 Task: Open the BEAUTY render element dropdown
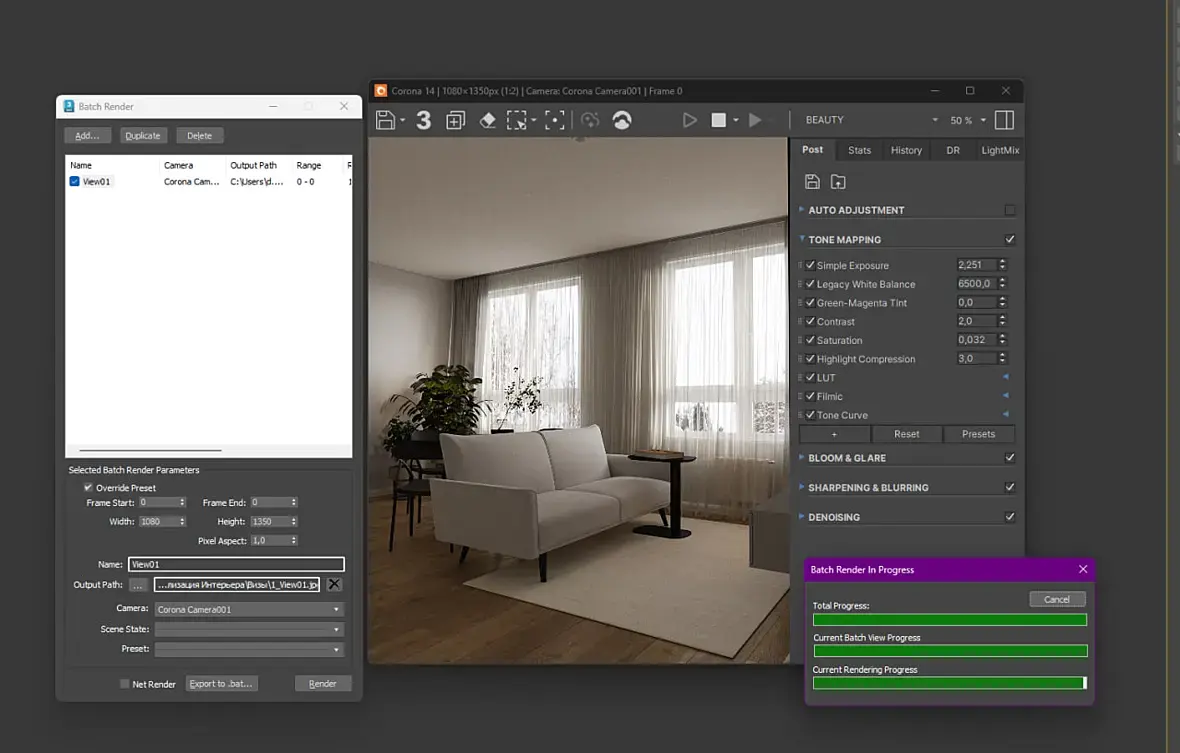pos(871,120)
